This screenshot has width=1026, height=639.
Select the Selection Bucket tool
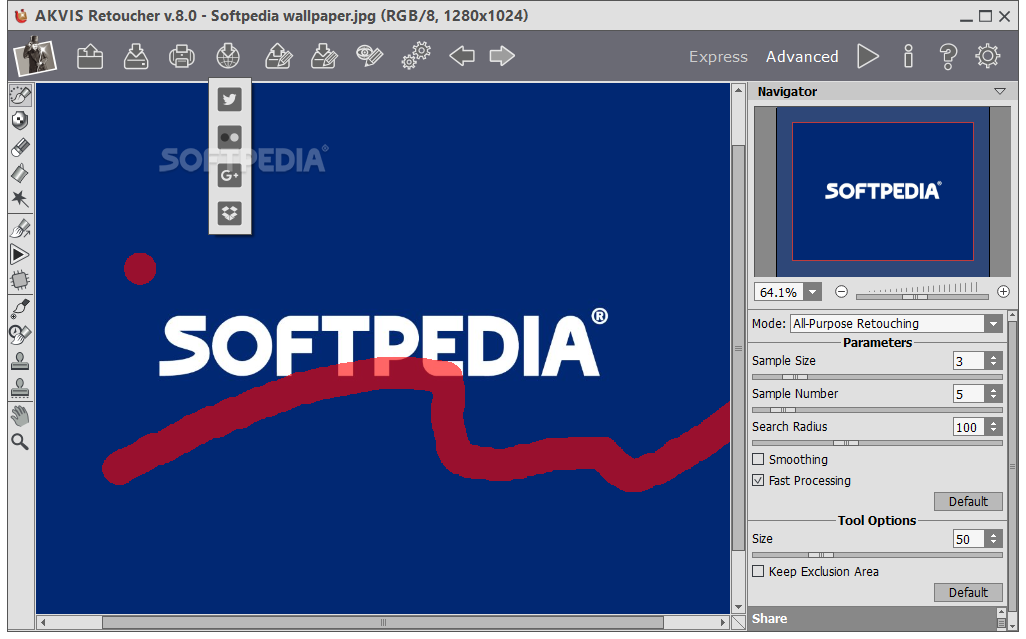tap(20, 173)
